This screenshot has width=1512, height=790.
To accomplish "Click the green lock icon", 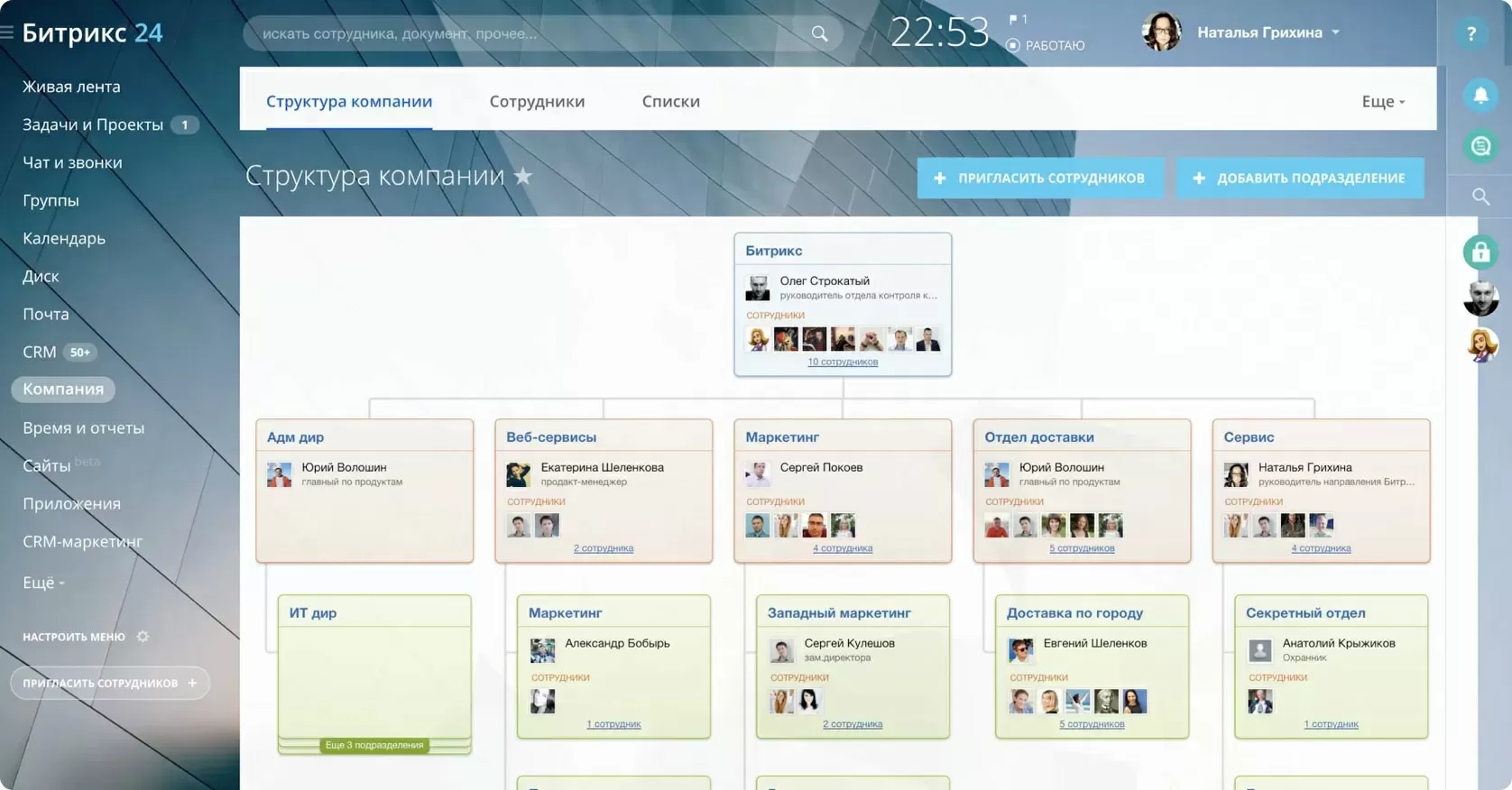I will coord(1480,253).
